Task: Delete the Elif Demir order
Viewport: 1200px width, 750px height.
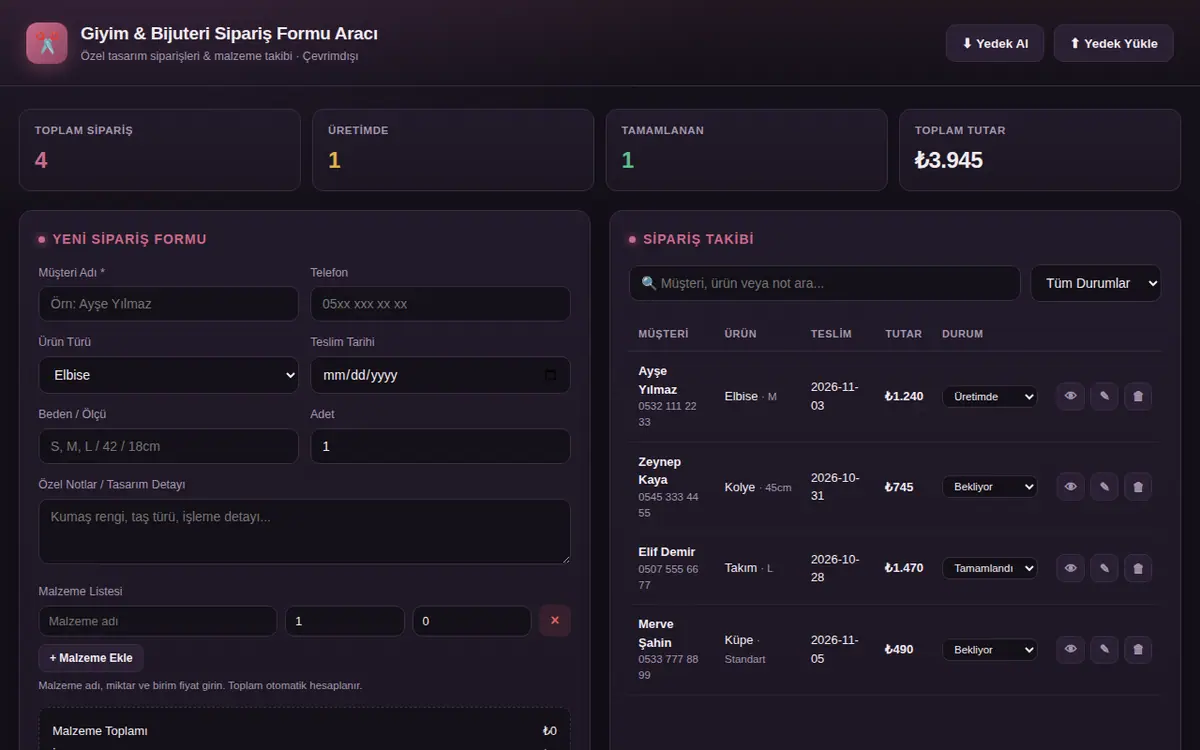Action: point(1138,568)
